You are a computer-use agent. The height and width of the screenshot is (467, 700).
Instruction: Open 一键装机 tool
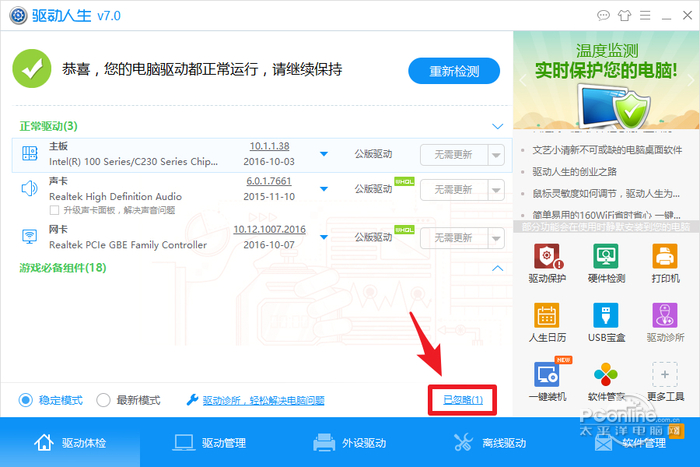pos(547,380)
